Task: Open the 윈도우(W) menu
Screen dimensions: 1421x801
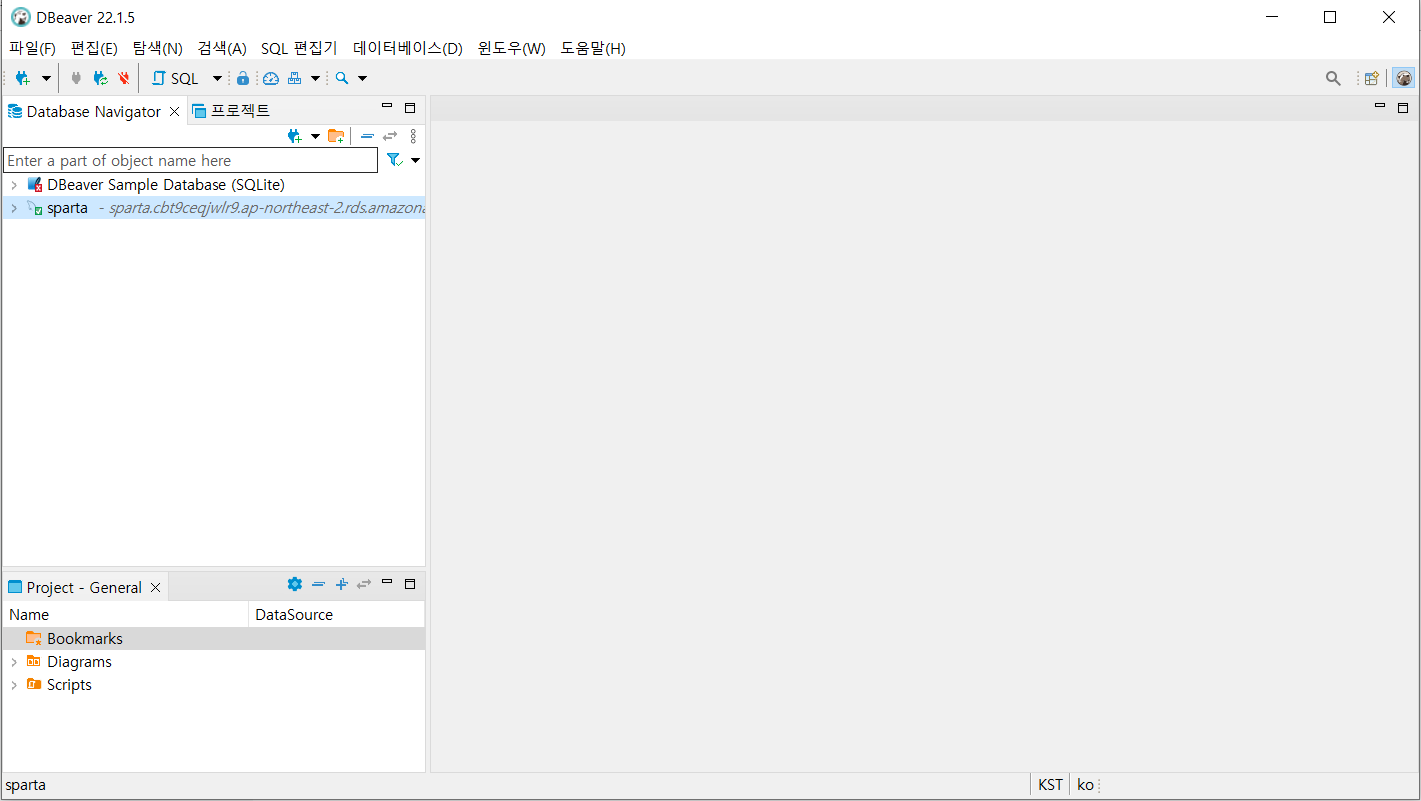Action: pos(511,48)
